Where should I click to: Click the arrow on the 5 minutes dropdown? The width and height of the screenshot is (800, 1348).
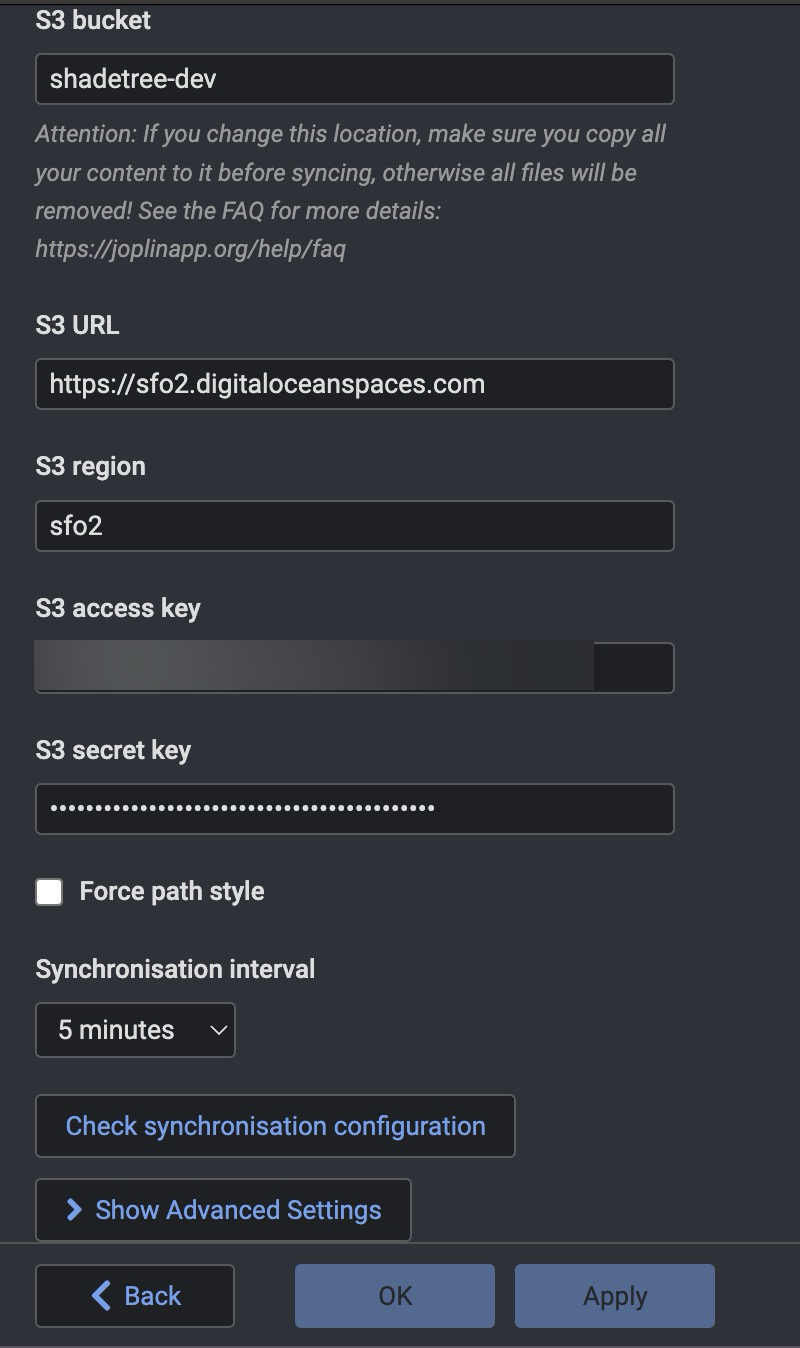coord(218,1030)
